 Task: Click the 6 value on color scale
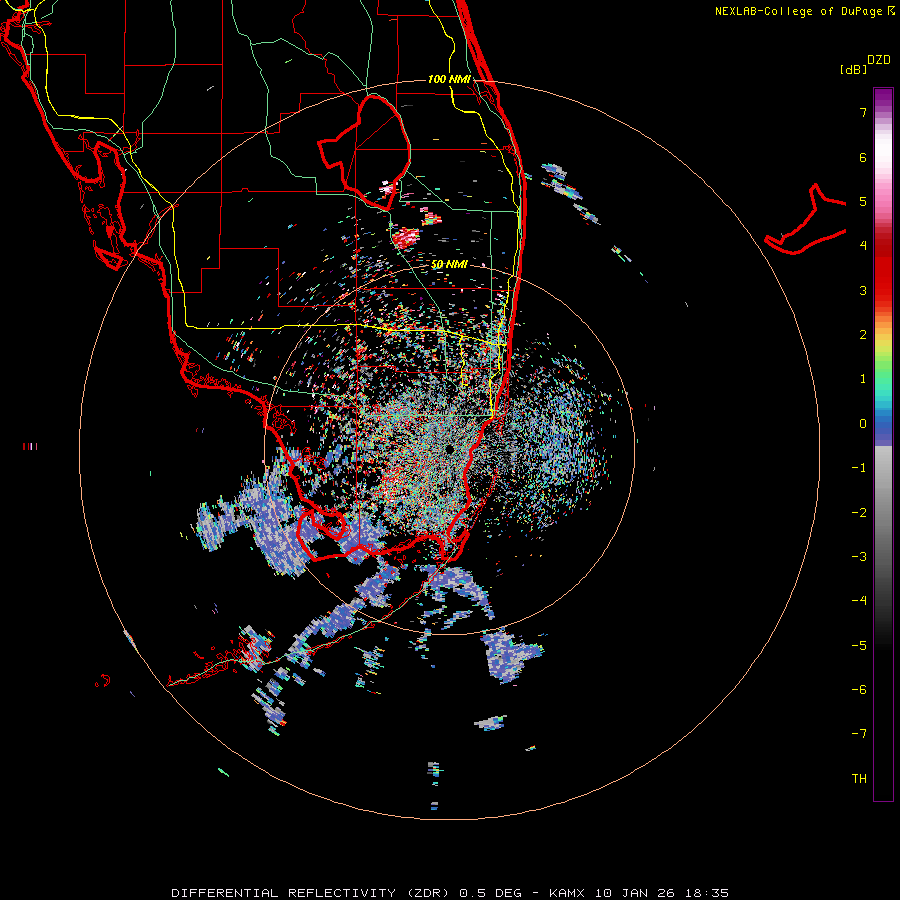pyautogui.click(x=863, y=157)
